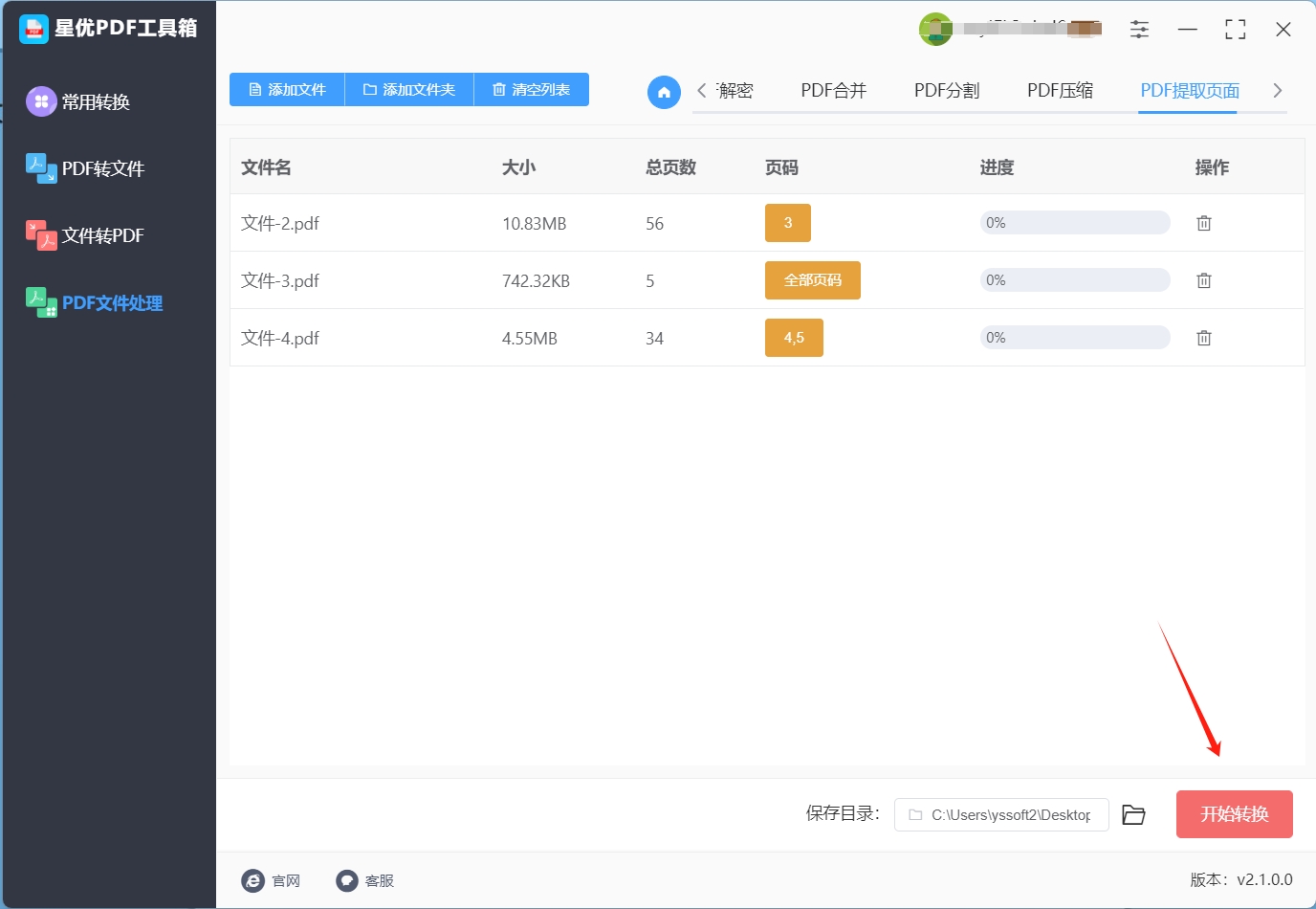Toggle the fullscreen window icon
This screenshot has height=909, width=1316.
pos(1235,30)
